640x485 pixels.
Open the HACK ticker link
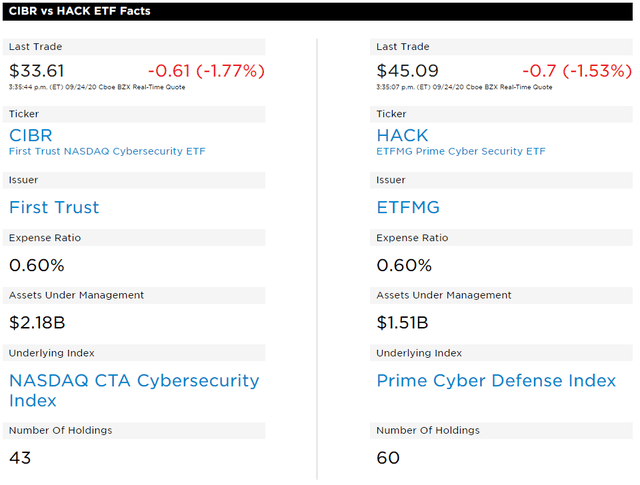click(402, 136)
